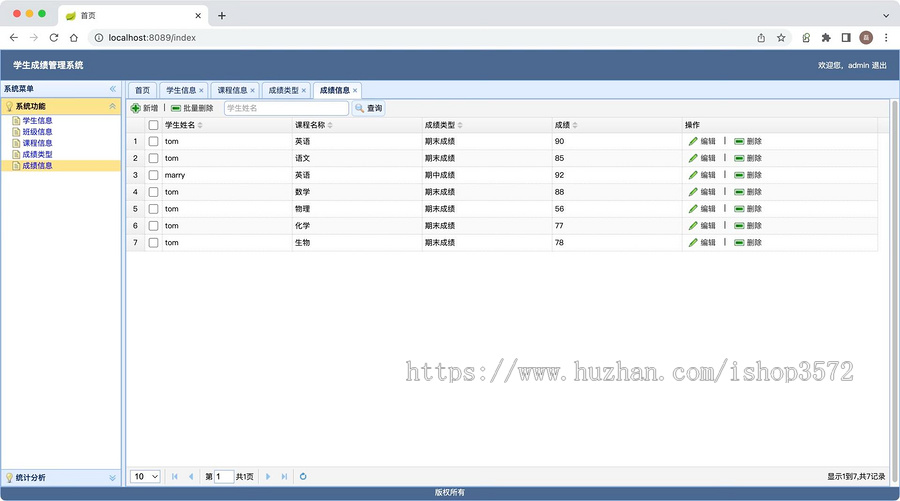
Task: Delete marry's row with score 92
Action: pyautogui.click(x=748, y=175)
